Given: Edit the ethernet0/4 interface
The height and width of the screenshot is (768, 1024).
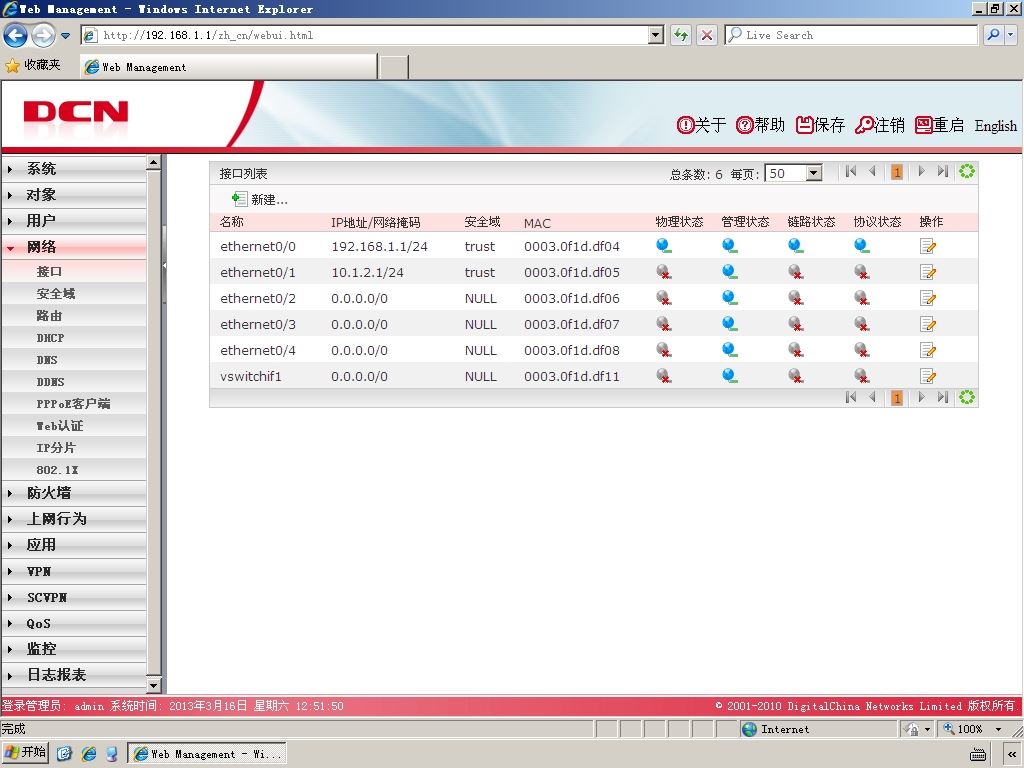Looking at the screenshot, I should [x=927, y=350].
